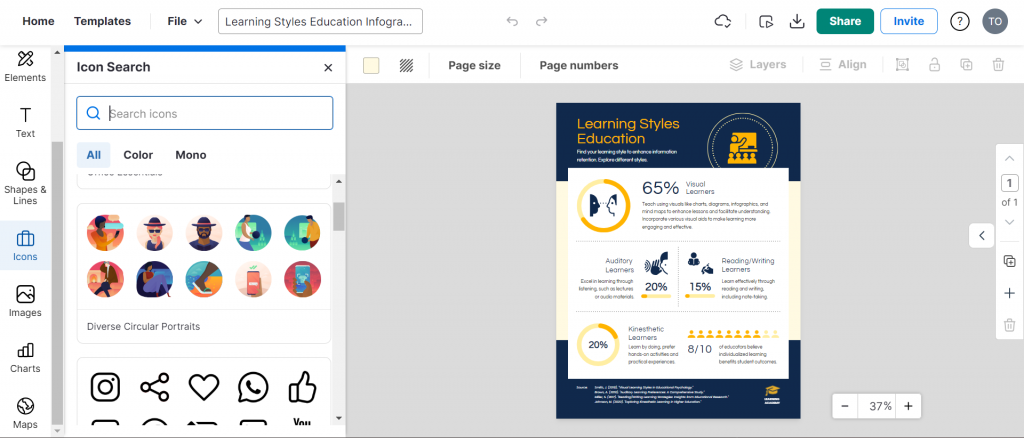Delete the current page

(1010, 325)
